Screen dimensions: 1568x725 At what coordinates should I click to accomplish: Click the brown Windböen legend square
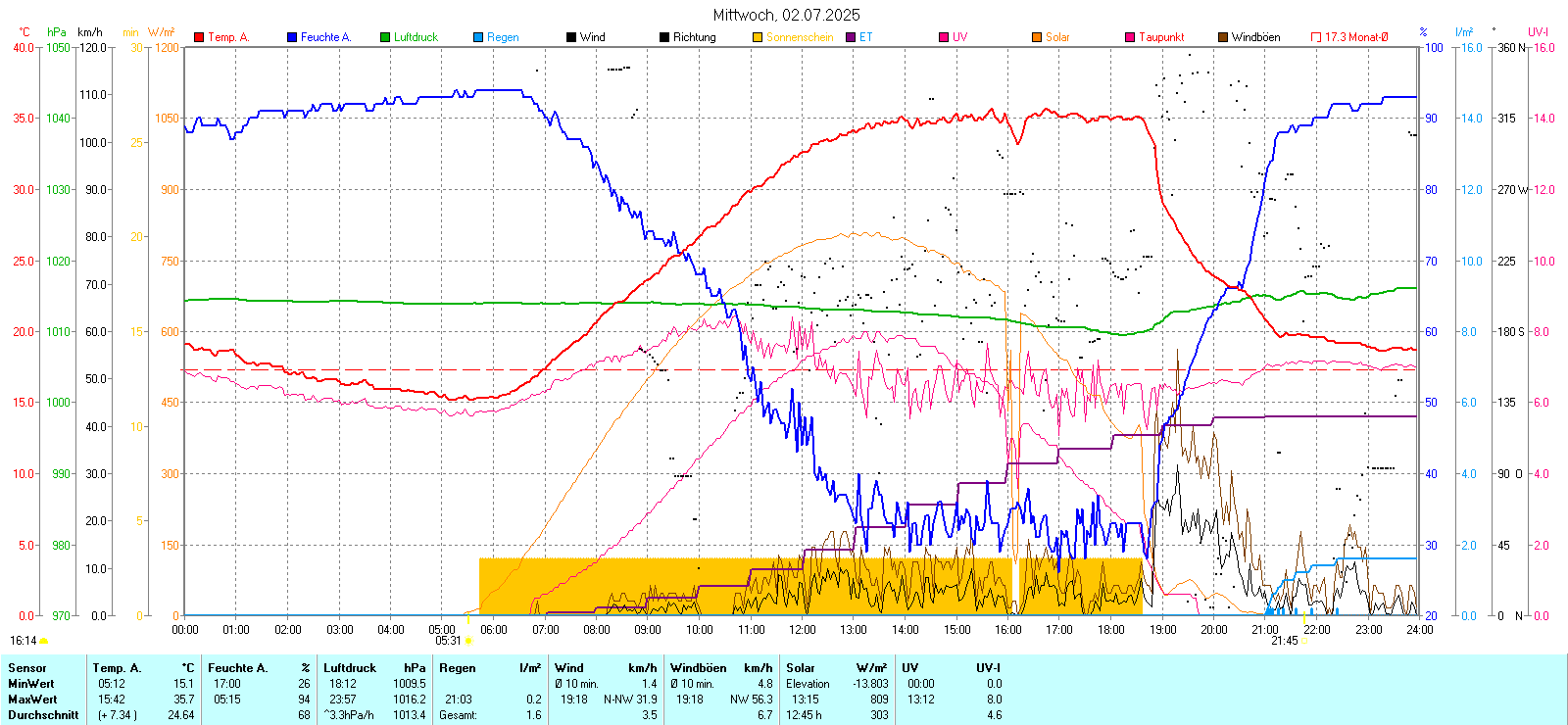(x=1223, y=37)
